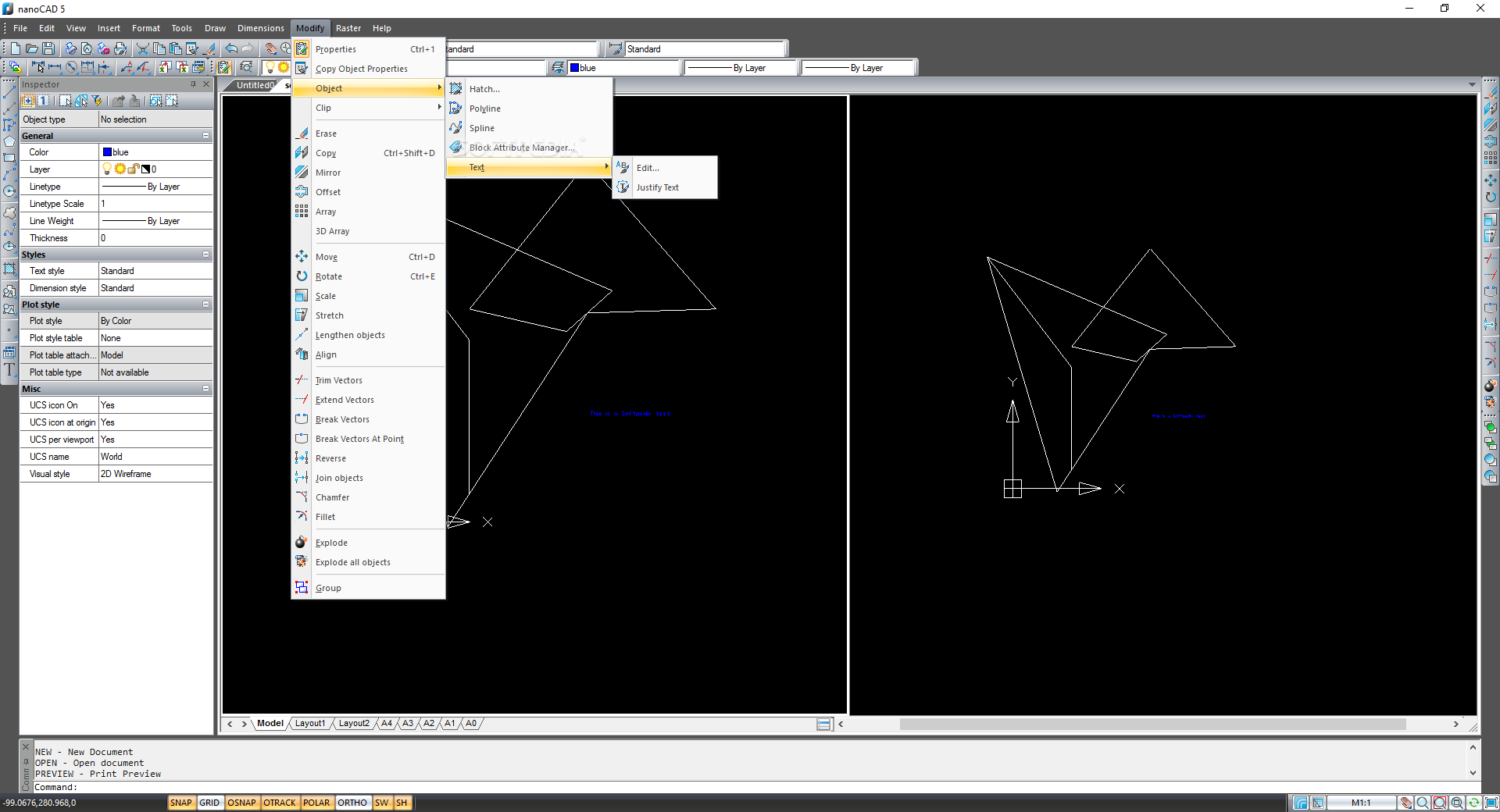1500x812 pixels.
Task: Click the Print Preview magnifier icon
Action: [x=87, y=48]
